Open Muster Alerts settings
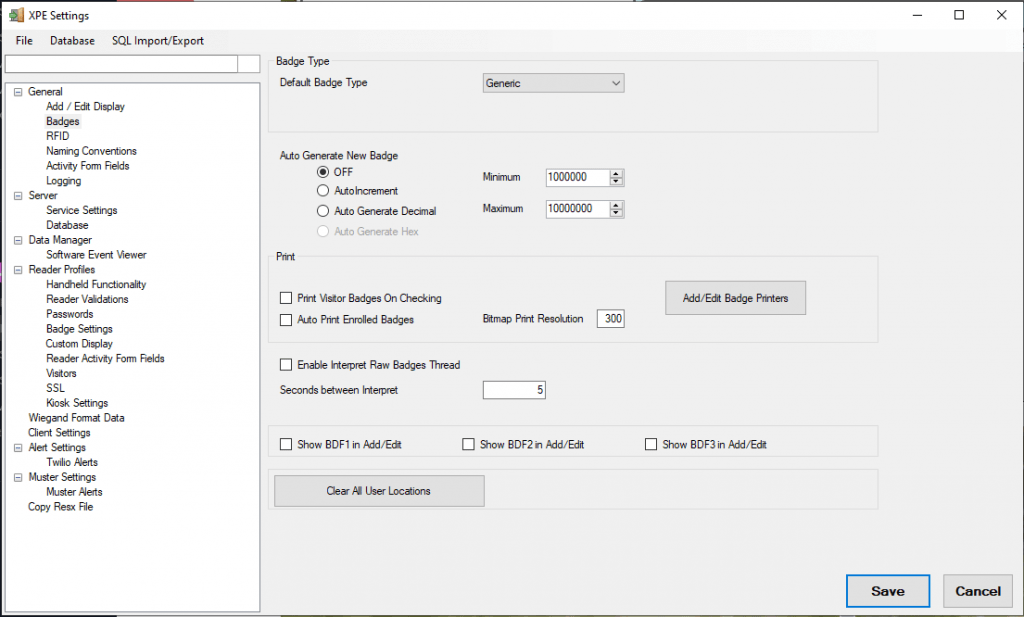This screenshot has width=1024, height=617. coord(74,492)
